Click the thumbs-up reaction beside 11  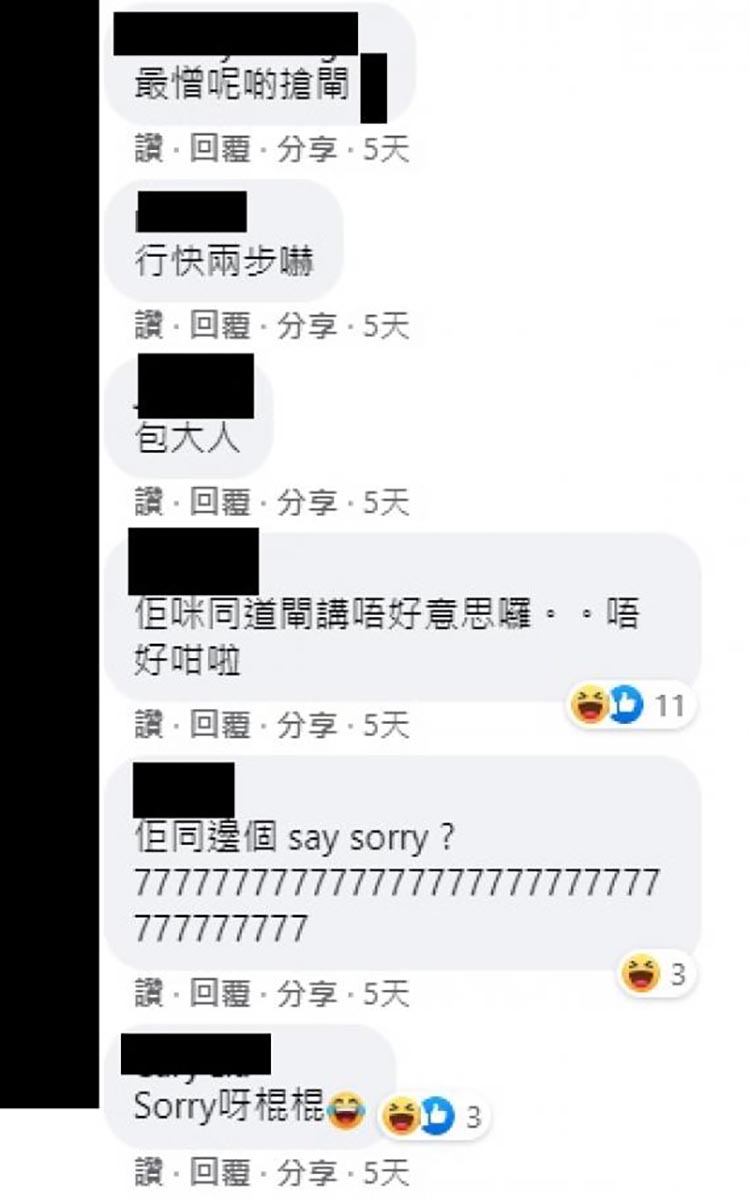click(x=624, y=706)
